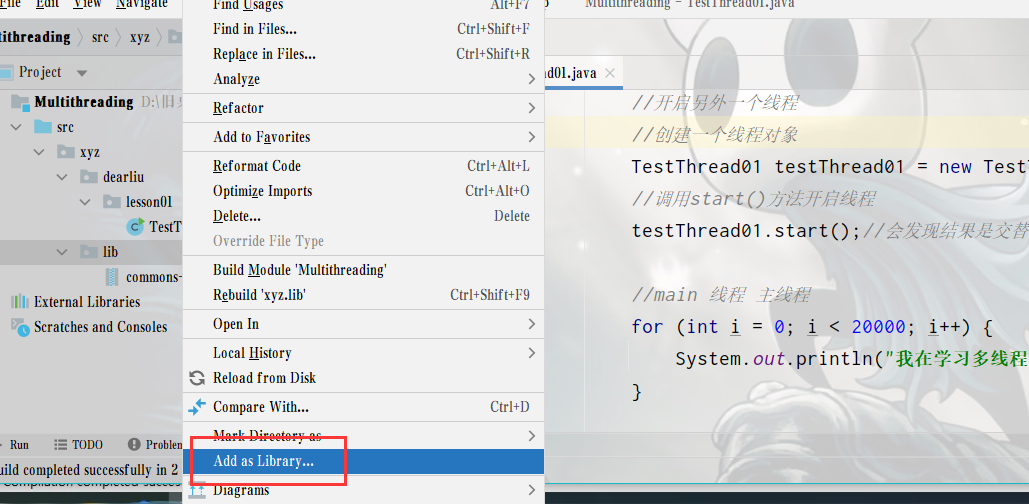This screenshot has height=504, width=1029.
Task: Close the TestThread01.java editor tab
Action: 610,73
